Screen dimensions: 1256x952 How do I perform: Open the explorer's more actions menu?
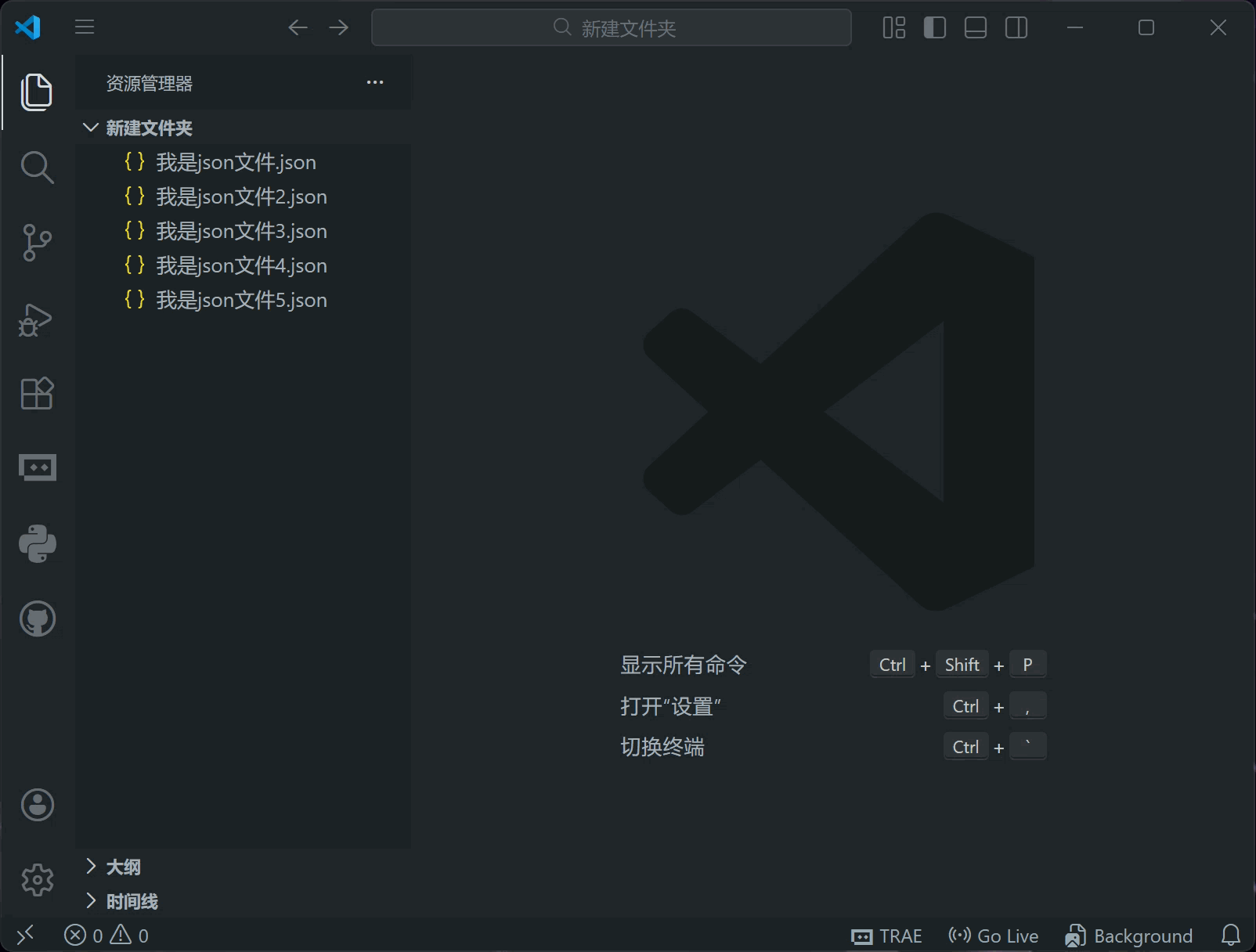pyautogui.click(x=375, y=83)
